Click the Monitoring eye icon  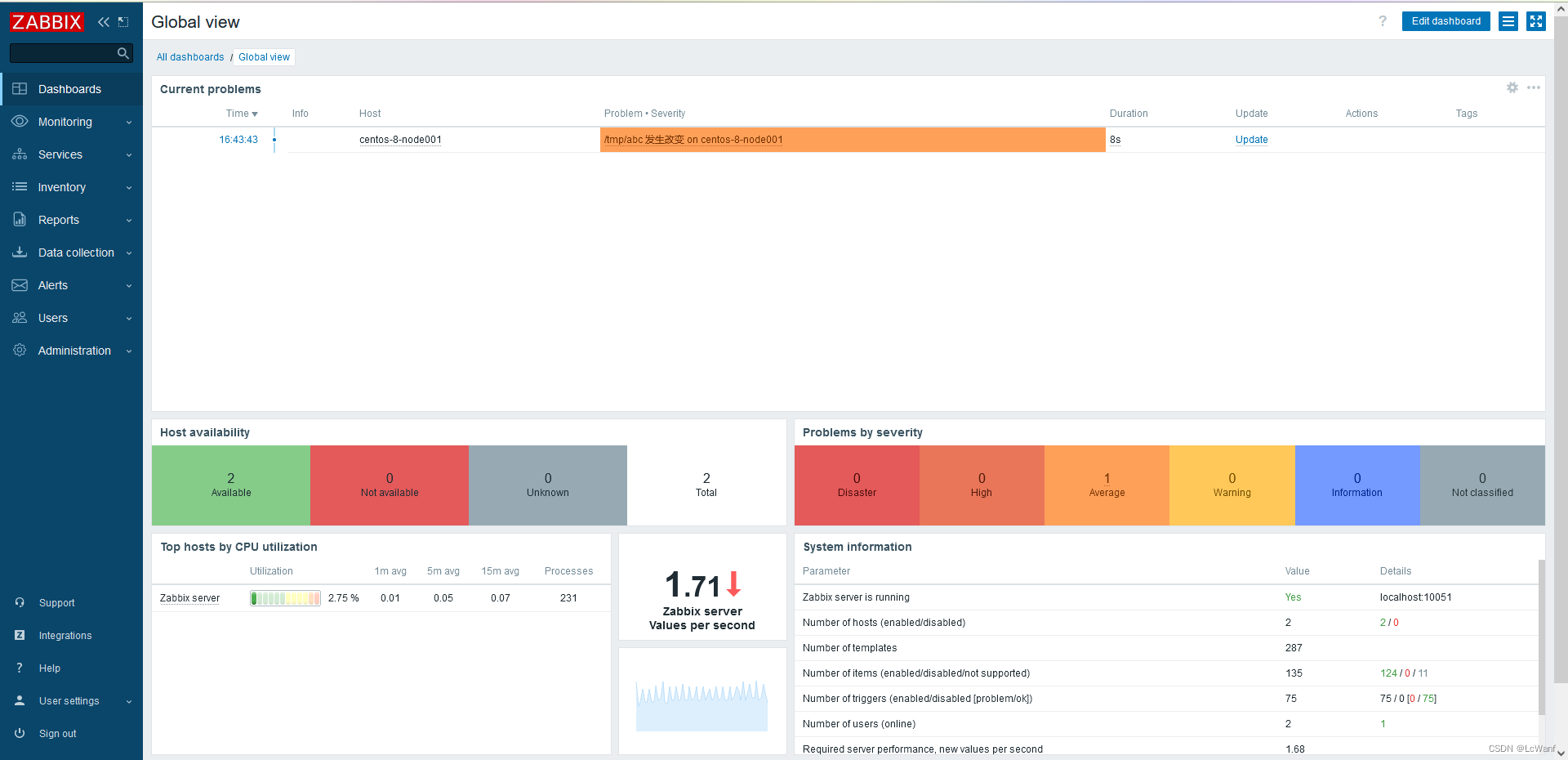(x=20, y=121)
